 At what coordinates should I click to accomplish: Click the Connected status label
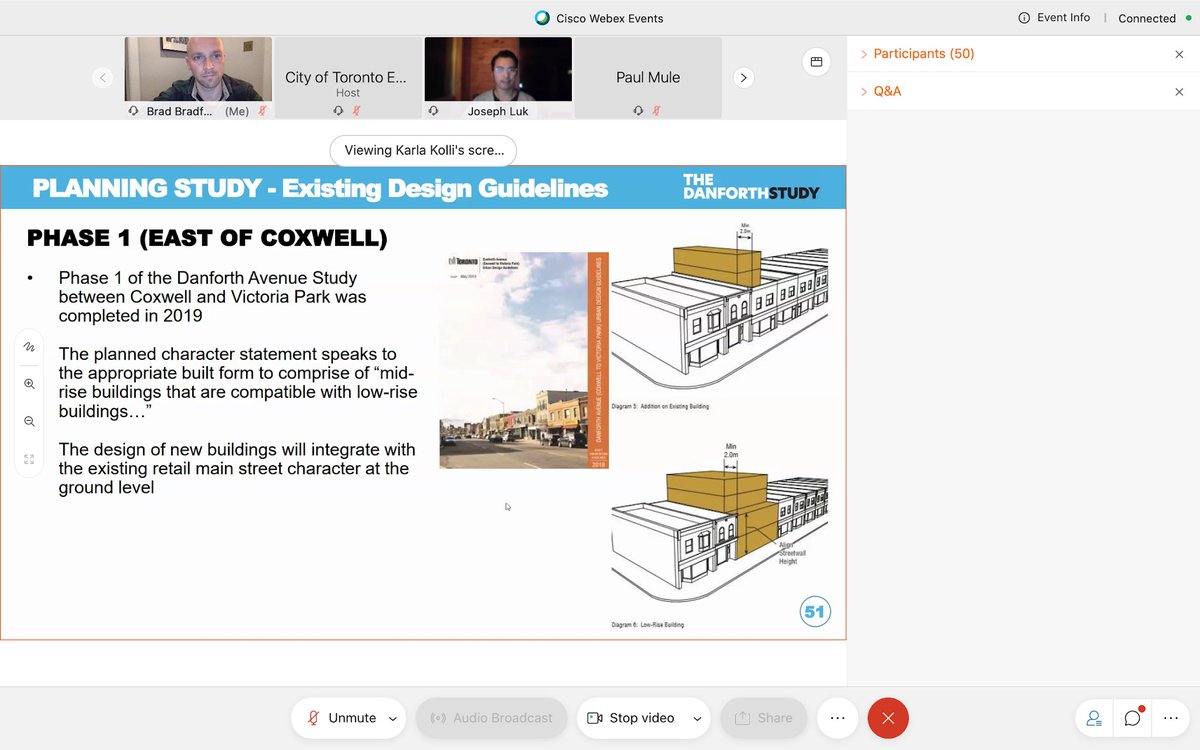1147,18
